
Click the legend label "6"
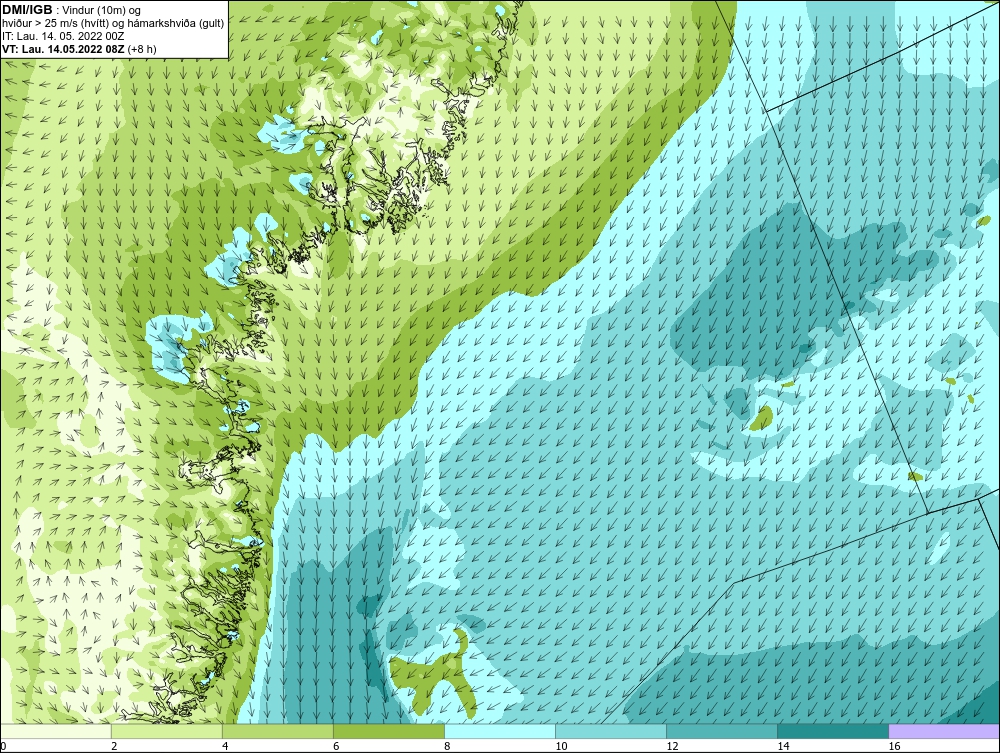coord(336,746)
